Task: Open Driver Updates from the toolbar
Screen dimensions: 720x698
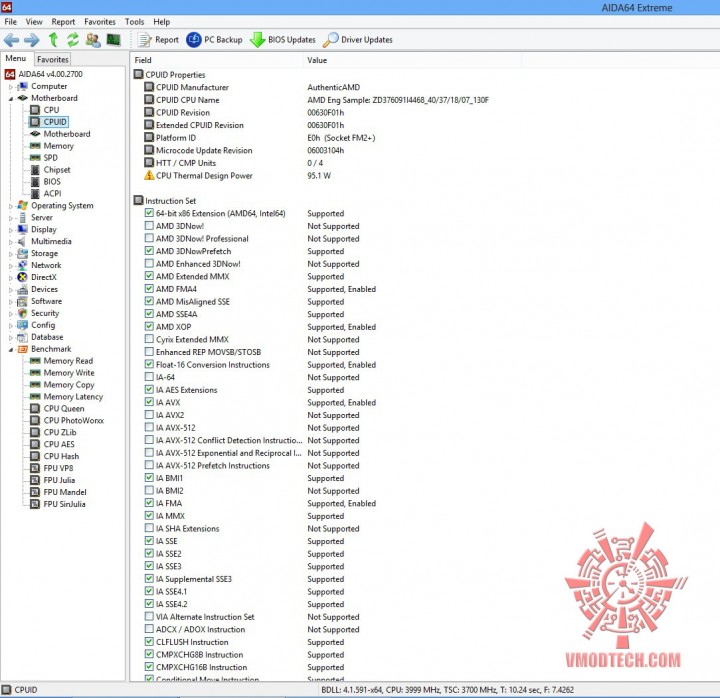Action: pos(358,40)
